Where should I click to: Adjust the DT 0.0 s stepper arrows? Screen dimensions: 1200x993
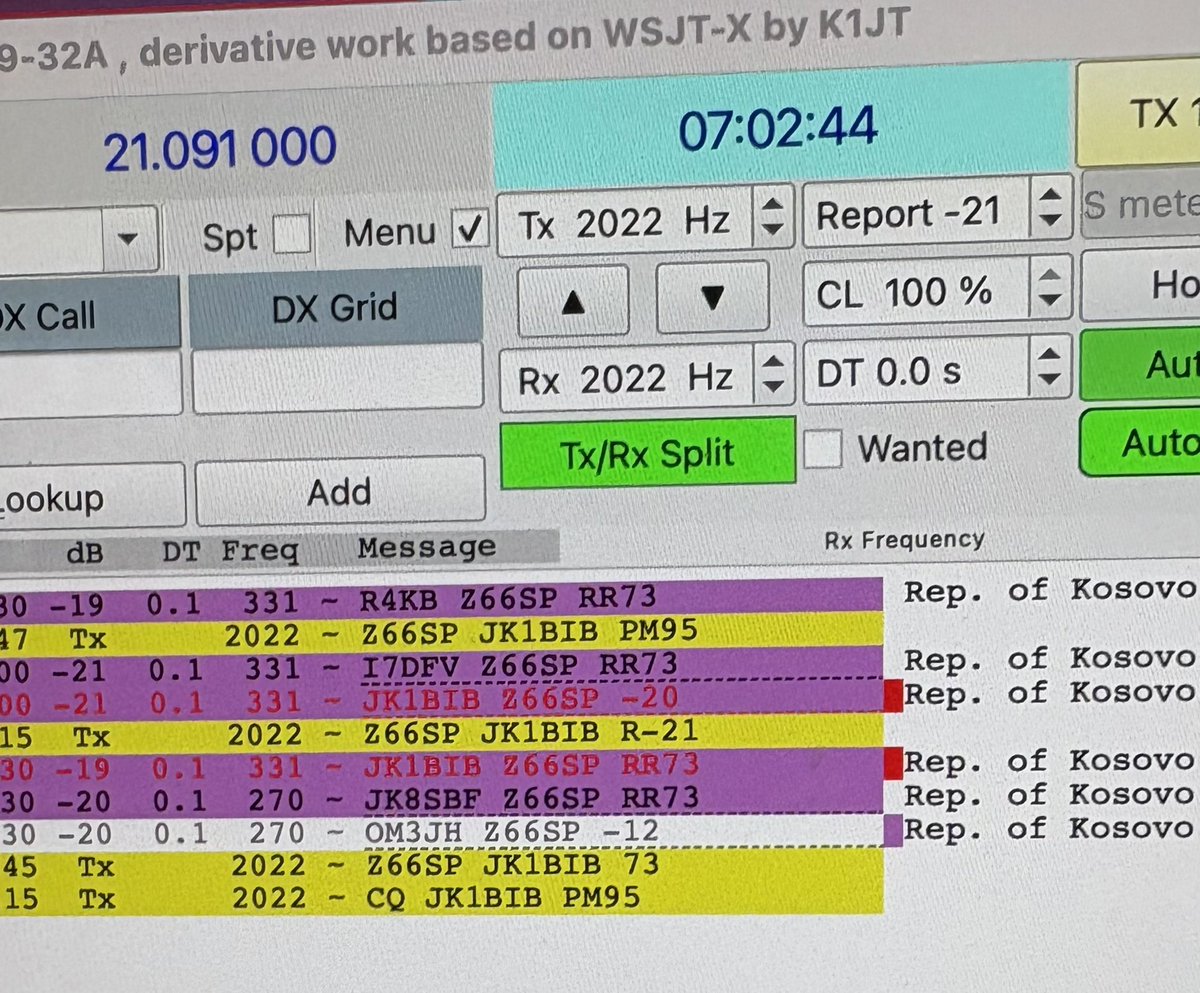point(1049,369)
